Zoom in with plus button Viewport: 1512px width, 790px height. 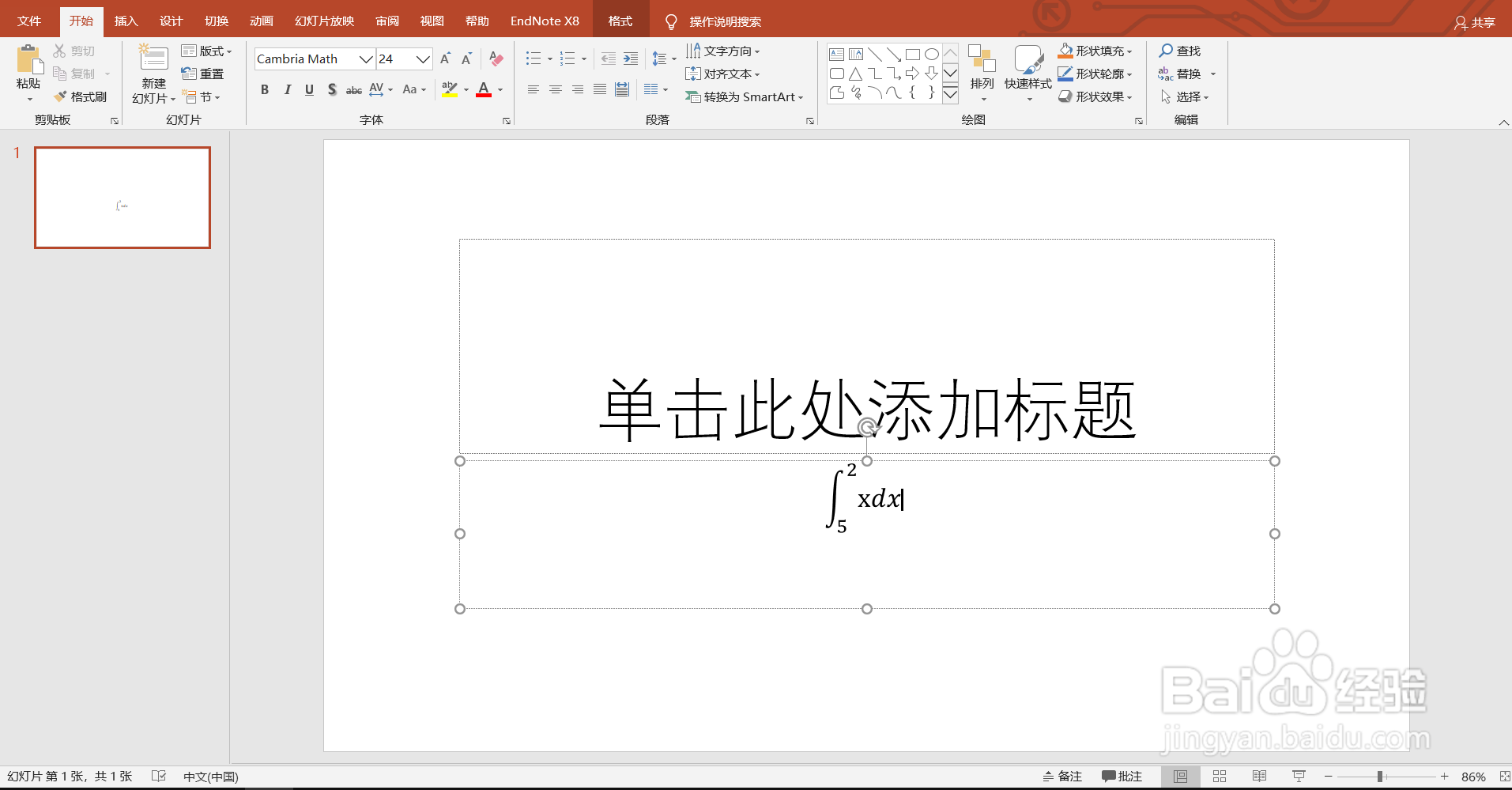(x=1445, y=777)
